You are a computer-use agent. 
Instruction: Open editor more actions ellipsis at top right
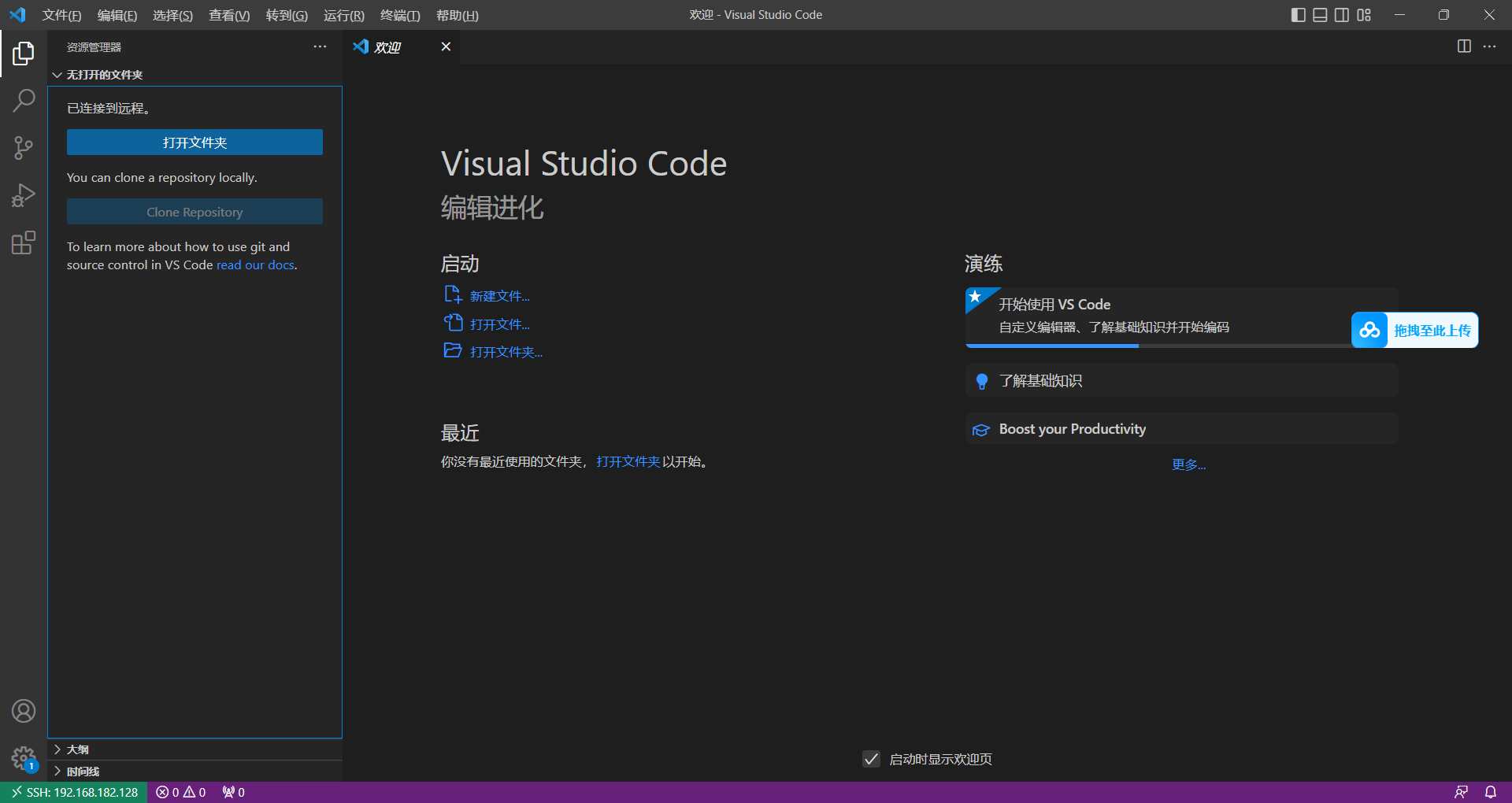coord(1489,46)
